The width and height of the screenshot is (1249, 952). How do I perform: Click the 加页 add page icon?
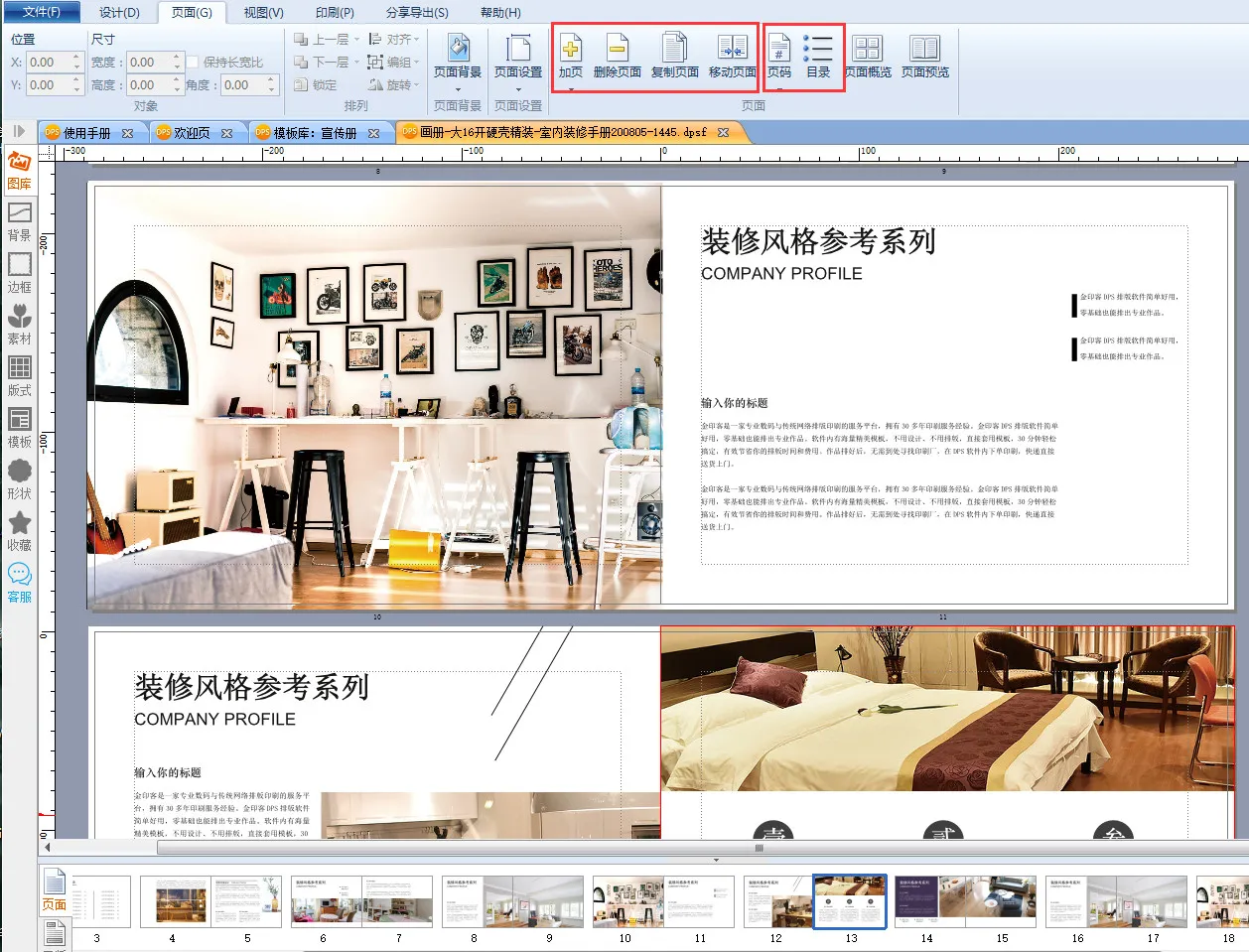(x=571, y=48)
